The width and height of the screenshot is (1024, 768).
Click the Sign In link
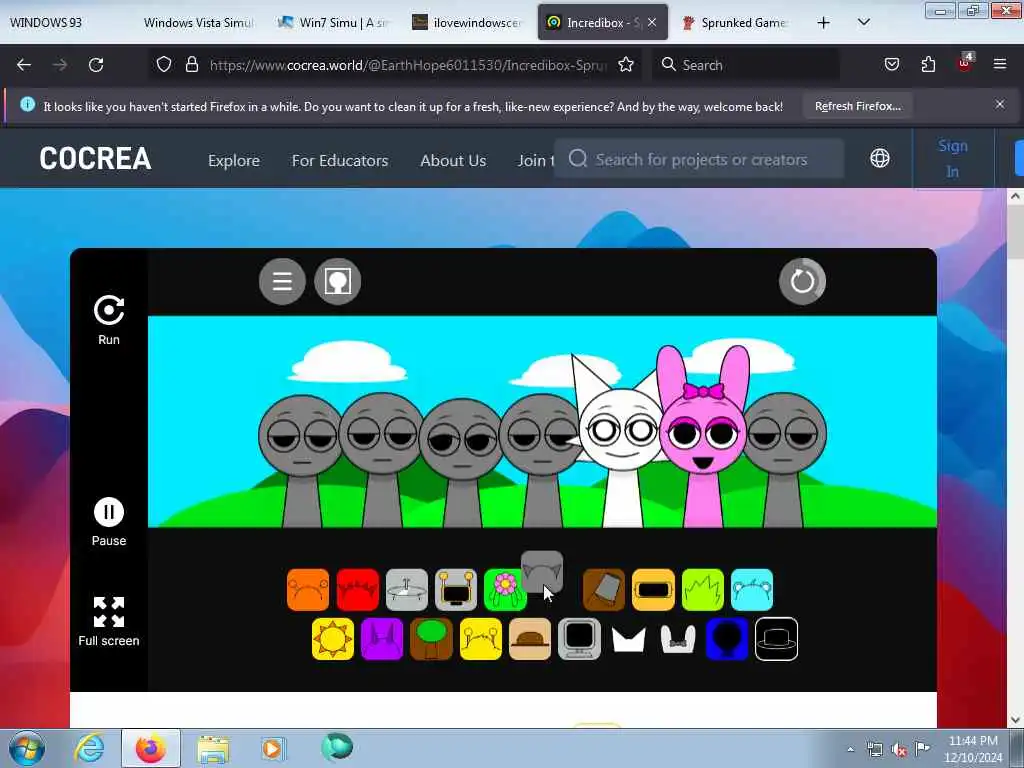pos(953,159)
